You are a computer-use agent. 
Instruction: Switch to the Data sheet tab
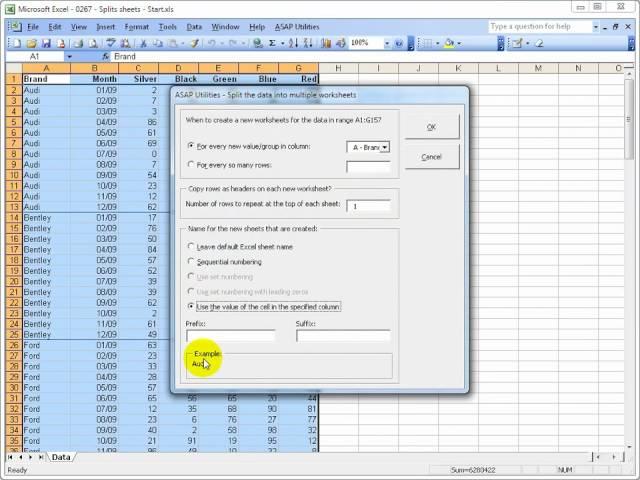[x=61, y=457]
